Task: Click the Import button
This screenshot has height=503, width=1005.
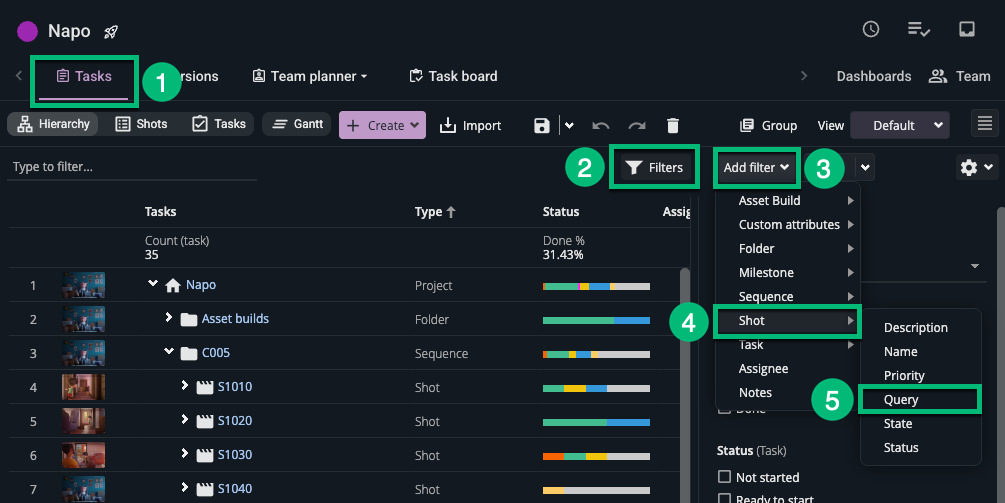Action: (x=470, y=126)
